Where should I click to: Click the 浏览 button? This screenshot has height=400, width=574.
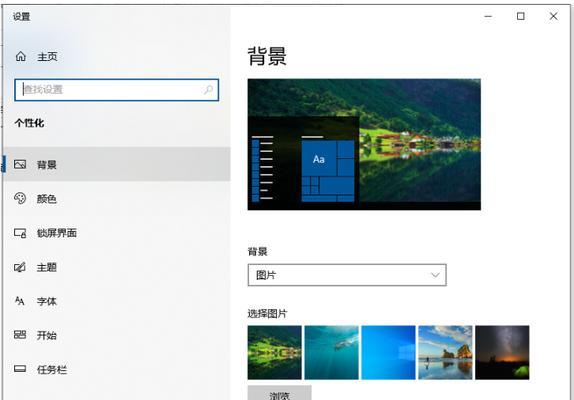point(280,393)
